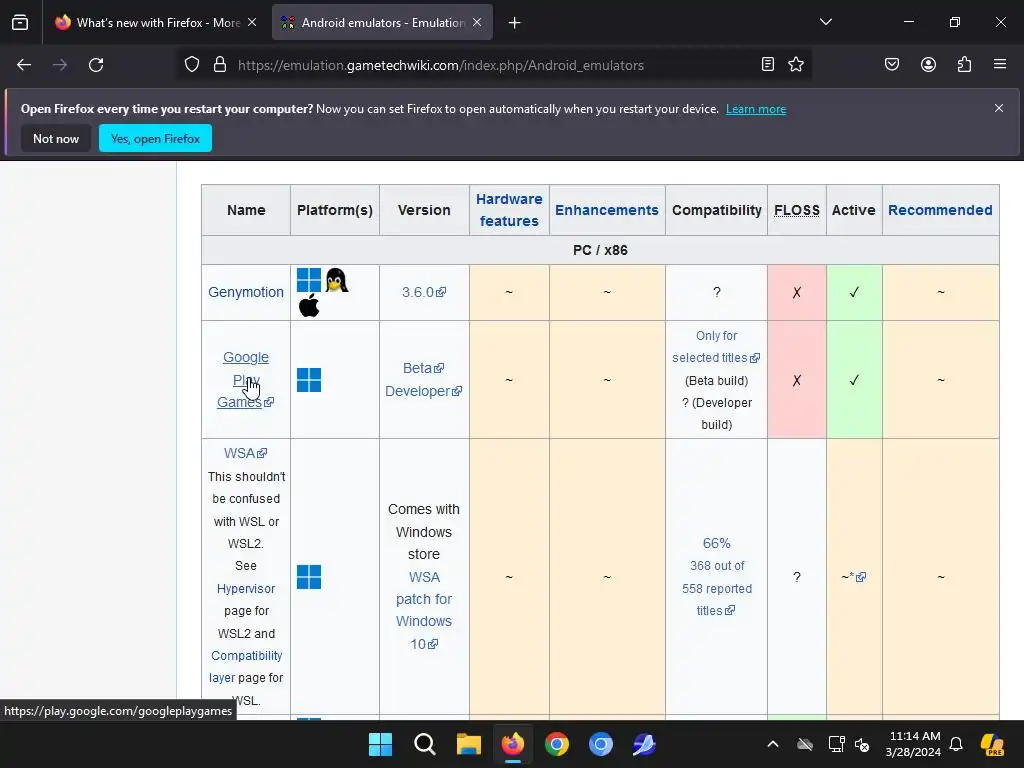Image resolution: width=1024 pixels, height=768 pixels.
Task: Open Google Play Games link
Action: point(246,379)
